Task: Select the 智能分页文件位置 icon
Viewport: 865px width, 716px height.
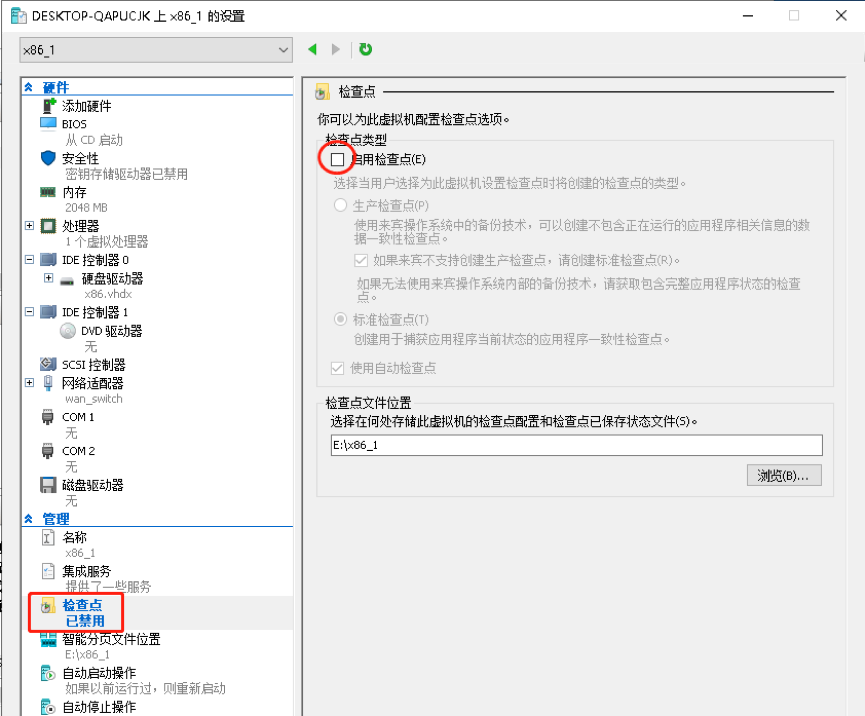Action: coord(49,640)
